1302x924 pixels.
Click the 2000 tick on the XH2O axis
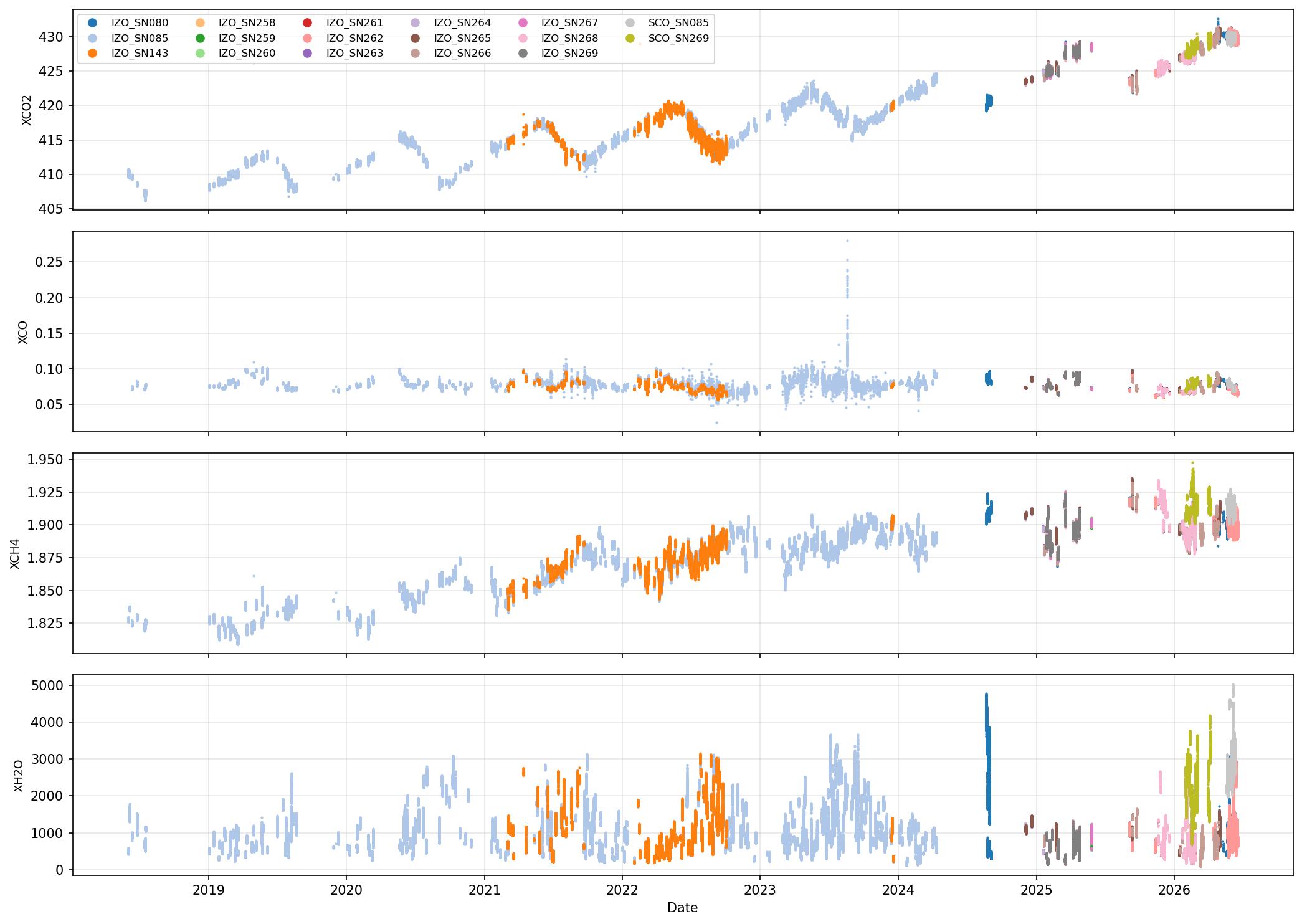click(x=48, y=796)
